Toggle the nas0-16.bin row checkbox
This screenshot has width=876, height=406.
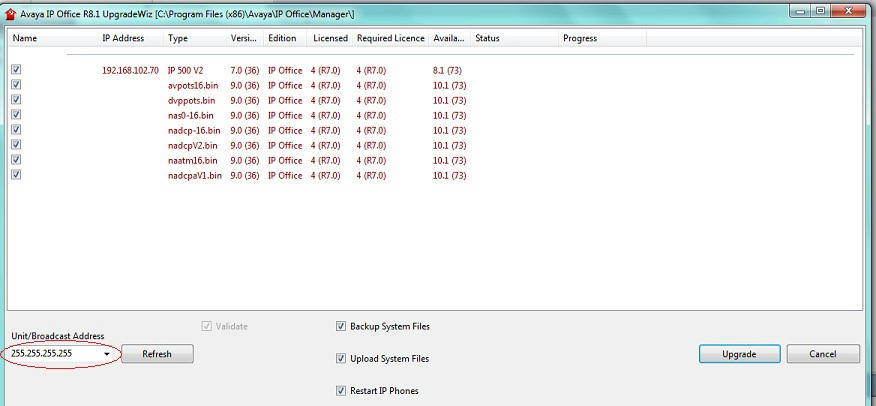pos(16,114)
